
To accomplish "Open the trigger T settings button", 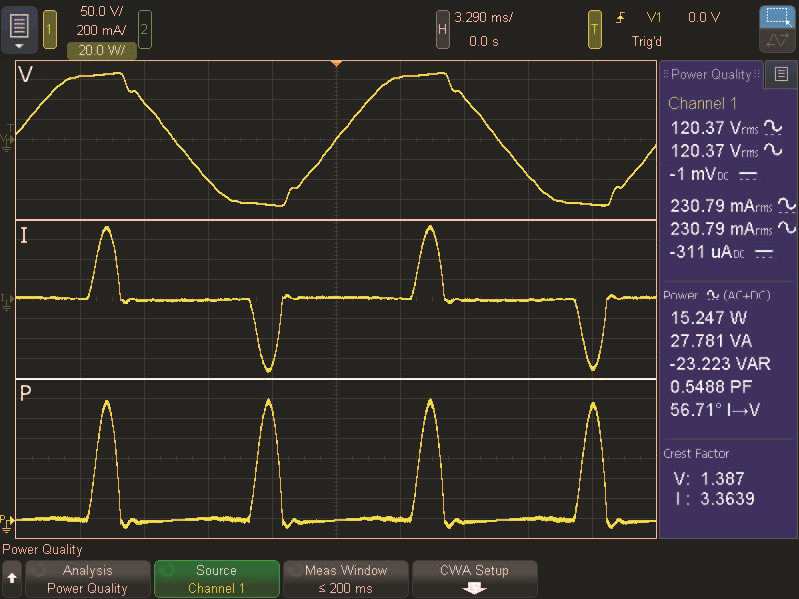I will 595,30.
